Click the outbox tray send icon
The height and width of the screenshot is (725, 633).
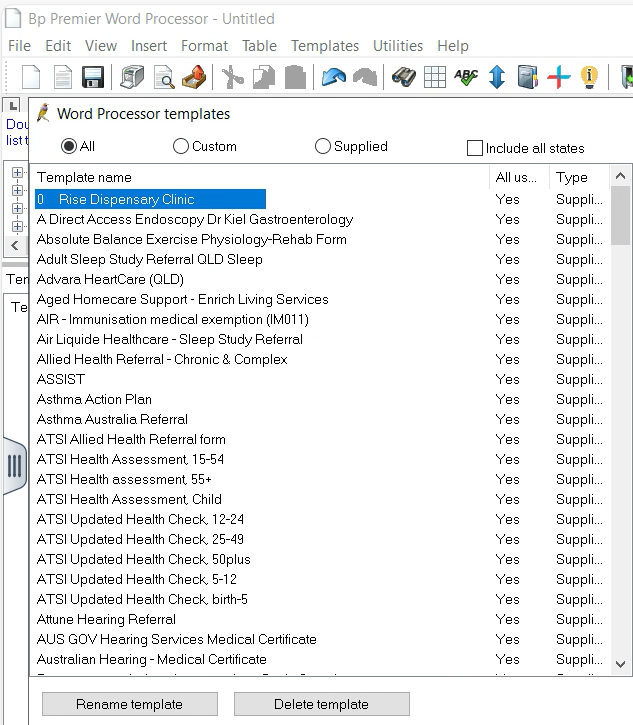click(x=194, y=77)
